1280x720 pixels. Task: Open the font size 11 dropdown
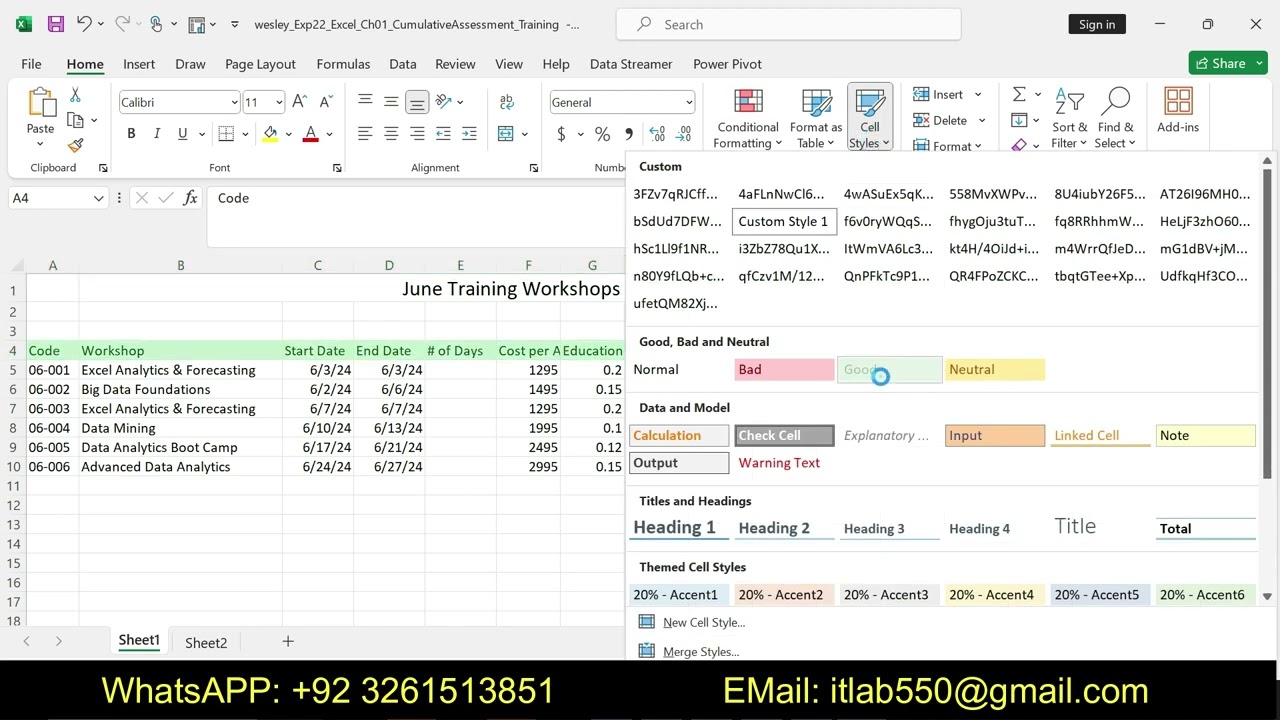[x=279, y=102]
